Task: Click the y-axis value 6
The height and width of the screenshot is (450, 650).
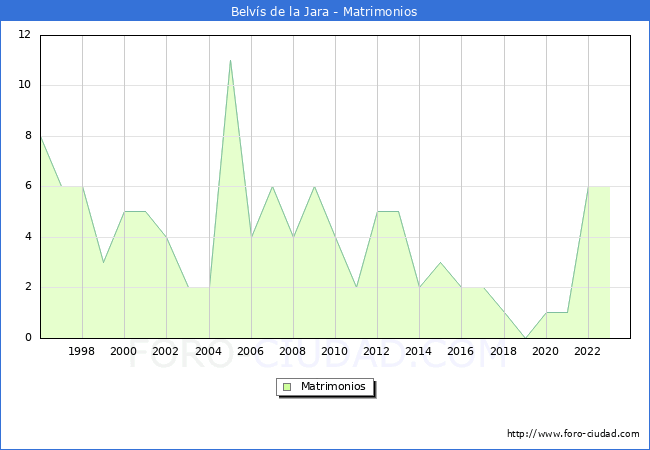Action: 28,186
